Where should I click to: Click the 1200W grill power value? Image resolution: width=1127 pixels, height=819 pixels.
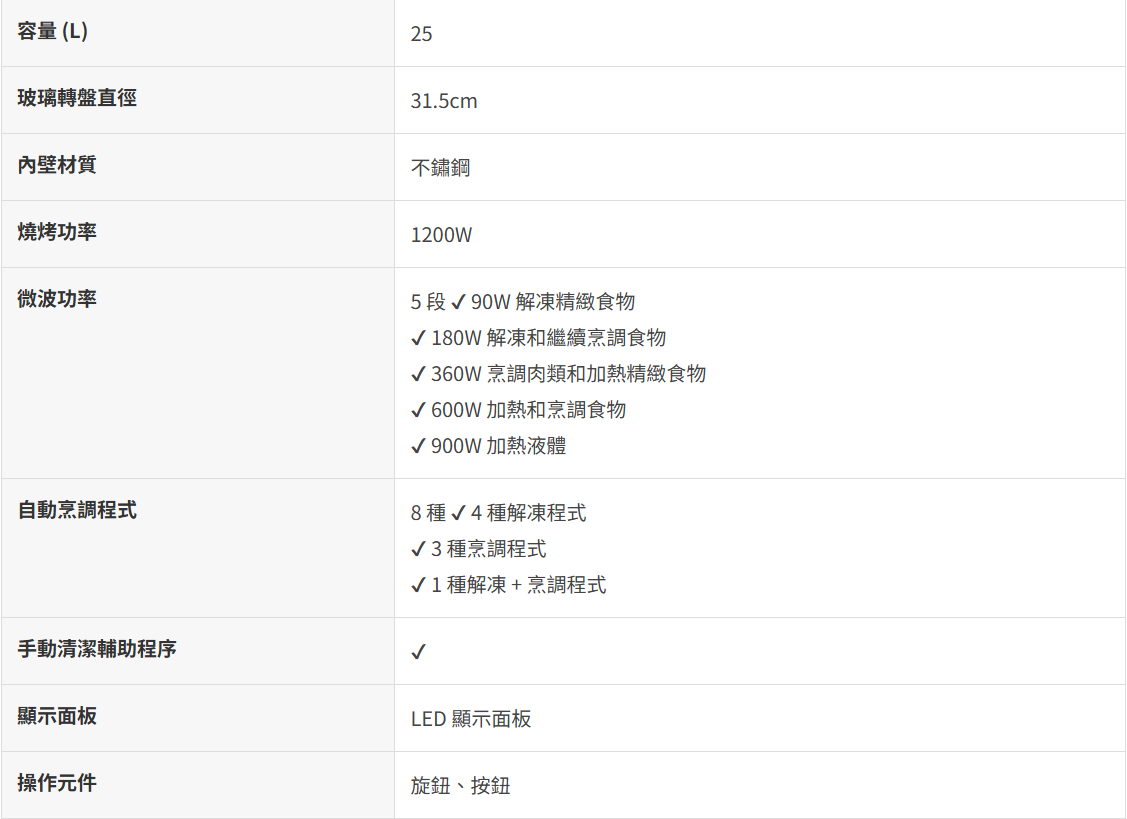click(441, 235)
